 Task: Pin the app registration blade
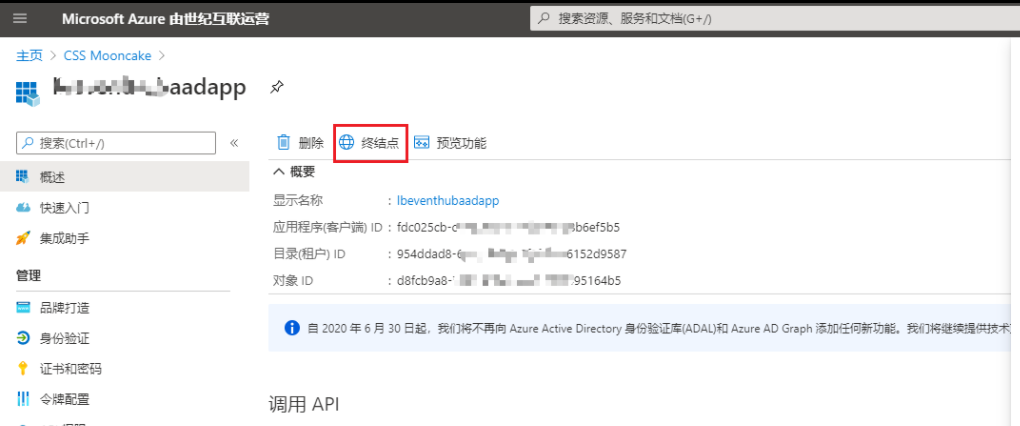(277, 88)
